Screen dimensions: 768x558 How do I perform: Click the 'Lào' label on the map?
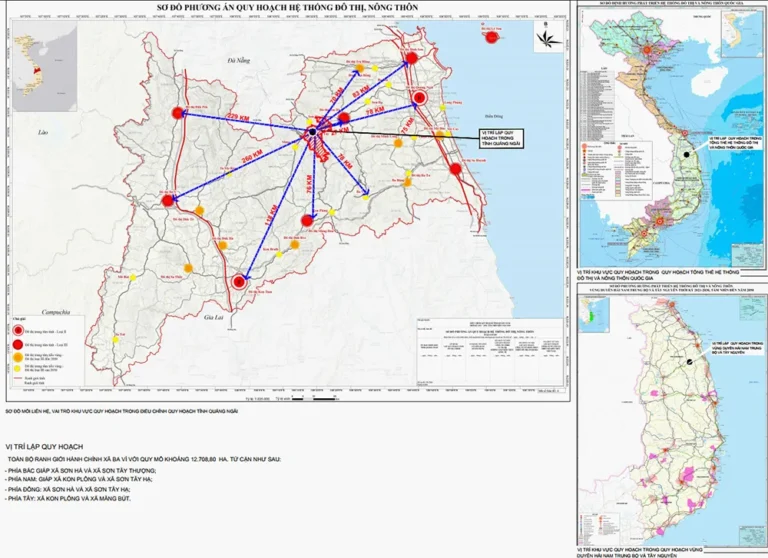click(43, 132)
